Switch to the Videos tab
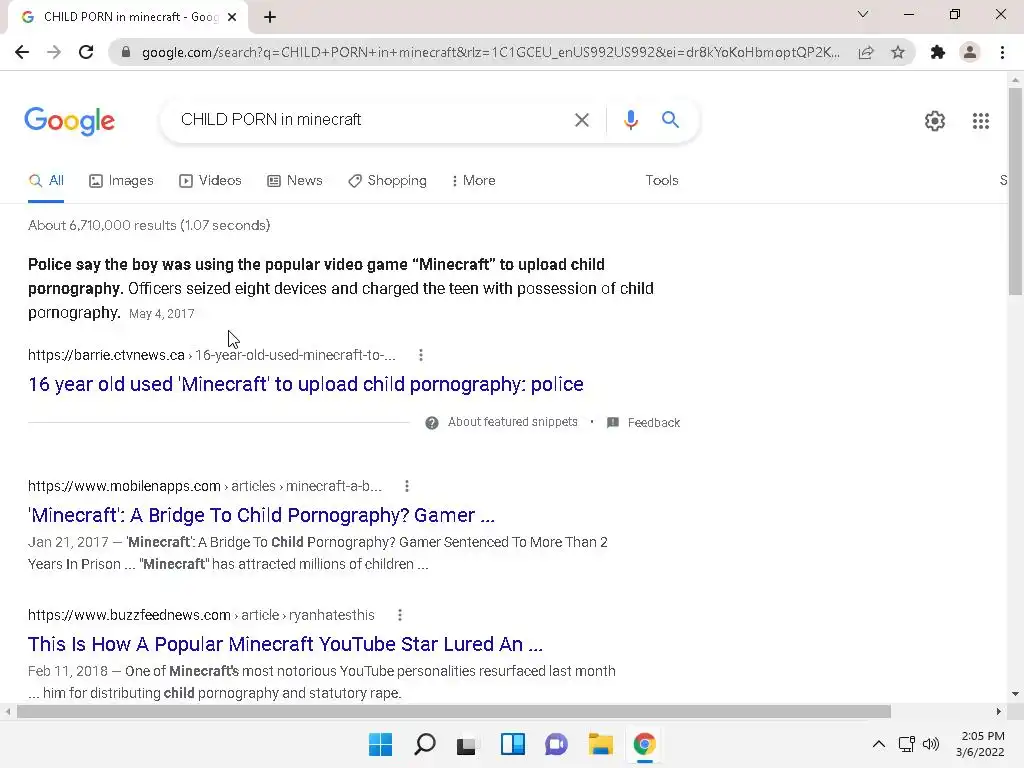Viewport: 1024px width, 768px height. point(210,181)
